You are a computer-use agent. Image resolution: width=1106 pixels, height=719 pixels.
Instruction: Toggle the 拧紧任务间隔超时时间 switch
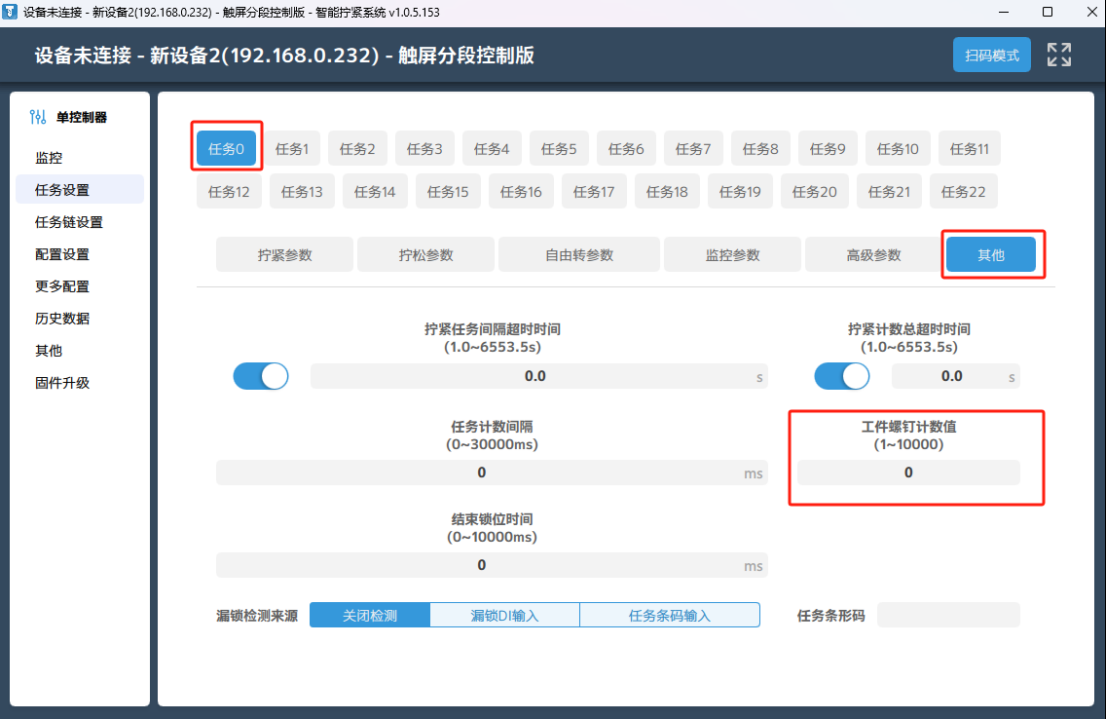261,376
